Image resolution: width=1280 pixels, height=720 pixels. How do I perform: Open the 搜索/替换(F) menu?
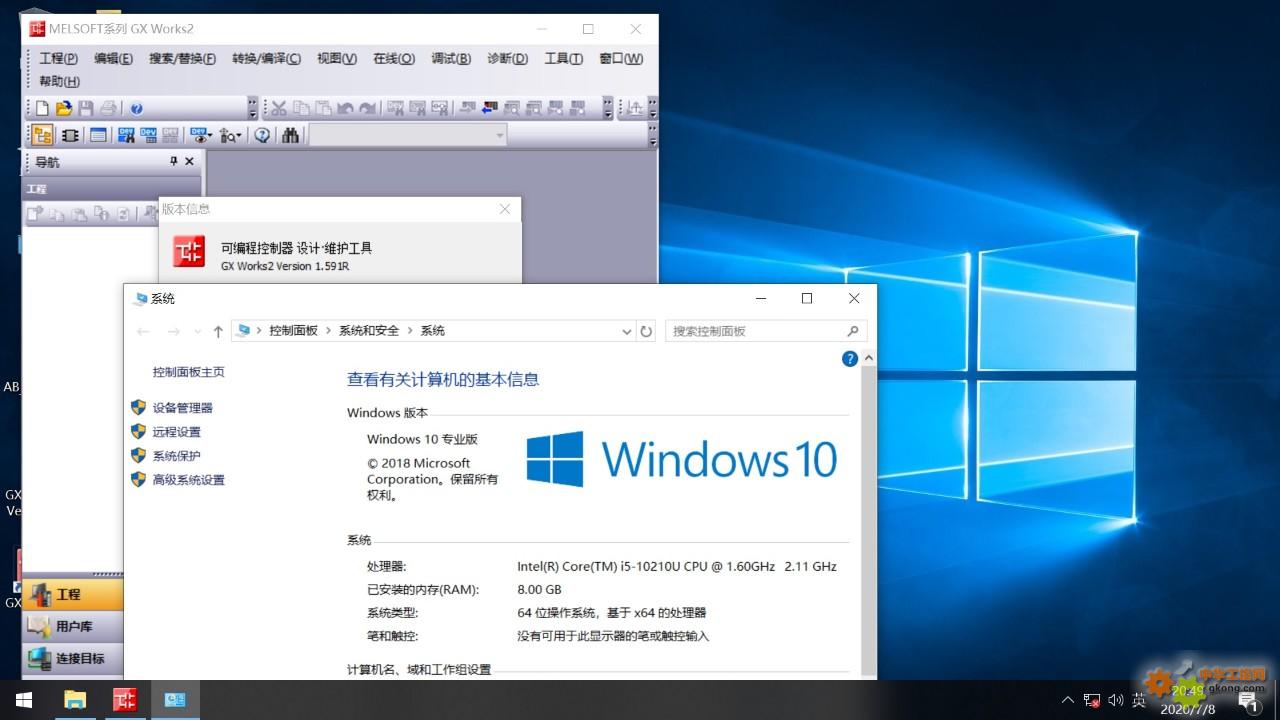182,58
